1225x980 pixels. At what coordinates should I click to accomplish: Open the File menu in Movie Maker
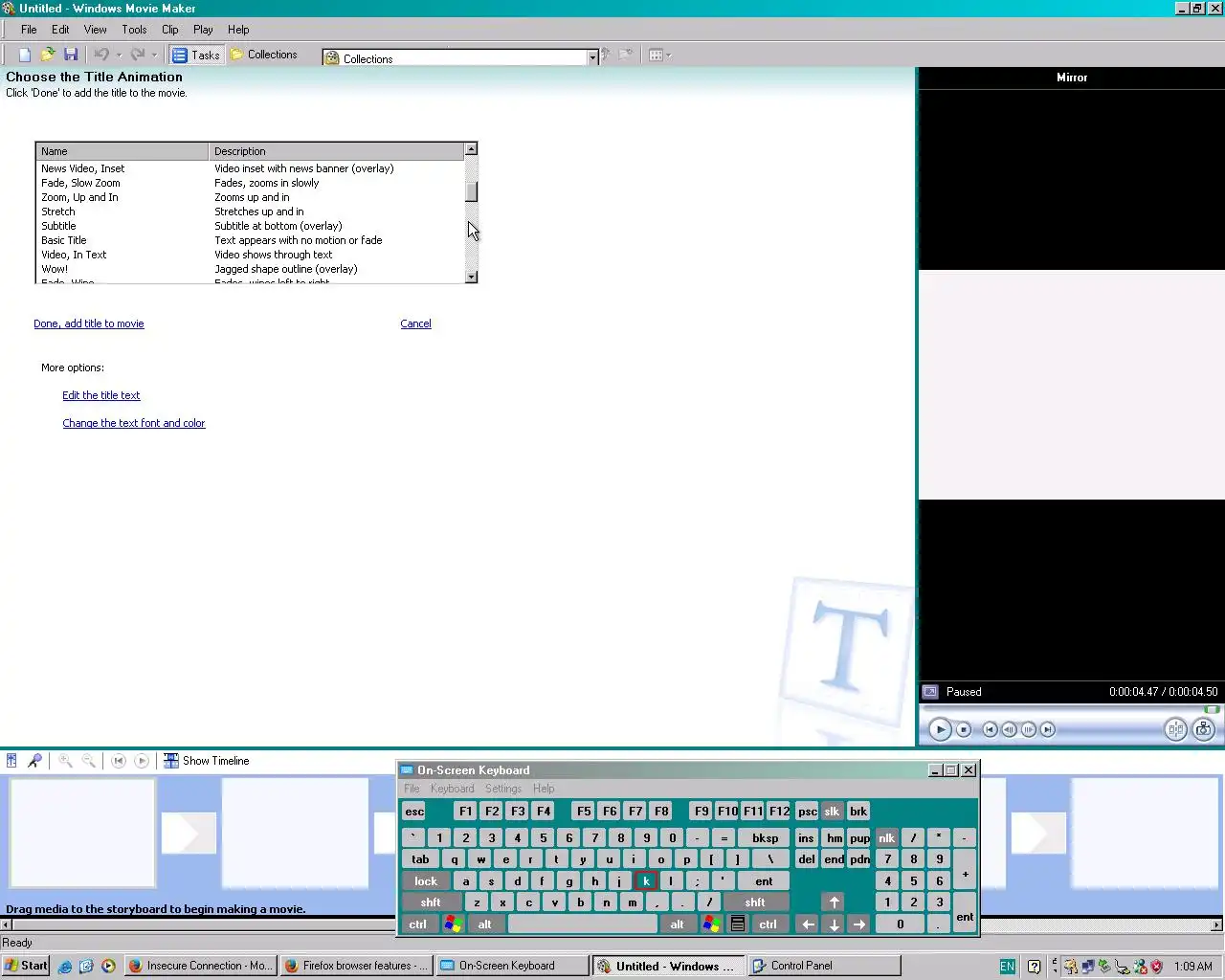tap(29, 30)
